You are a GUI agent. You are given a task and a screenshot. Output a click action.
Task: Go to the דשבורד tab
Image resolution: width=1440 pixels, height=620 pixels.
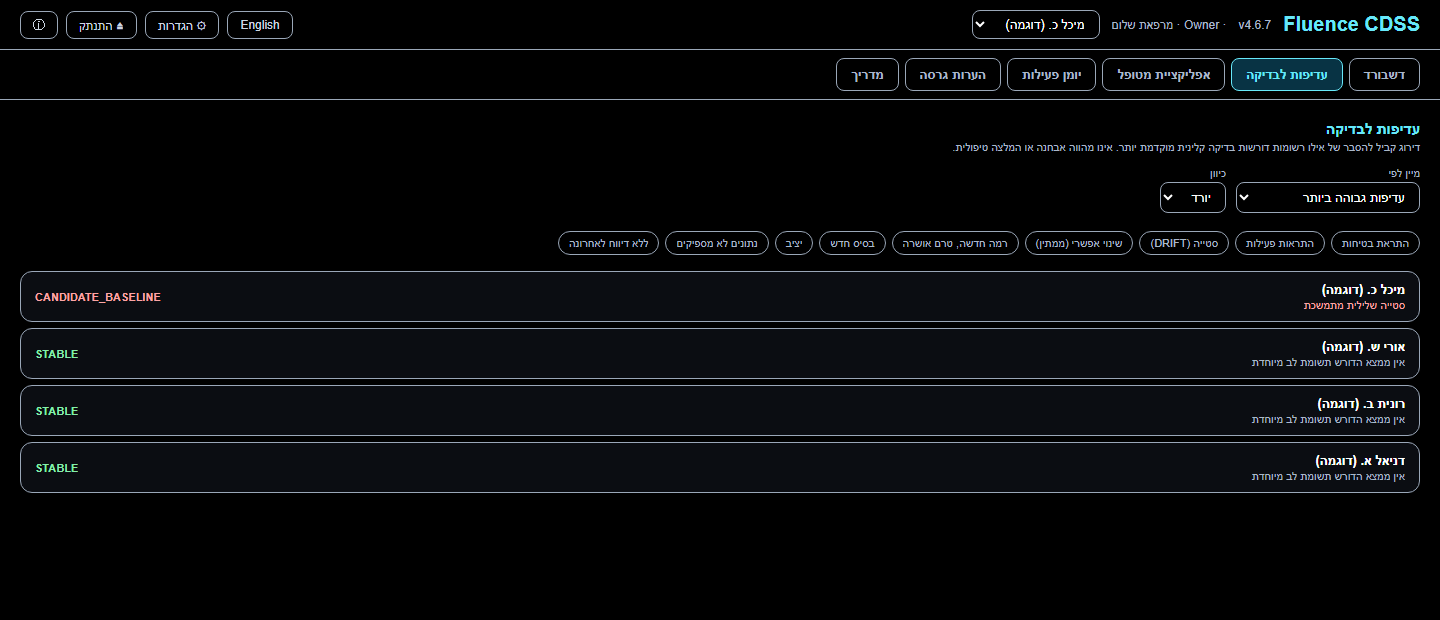point(1384,75)
